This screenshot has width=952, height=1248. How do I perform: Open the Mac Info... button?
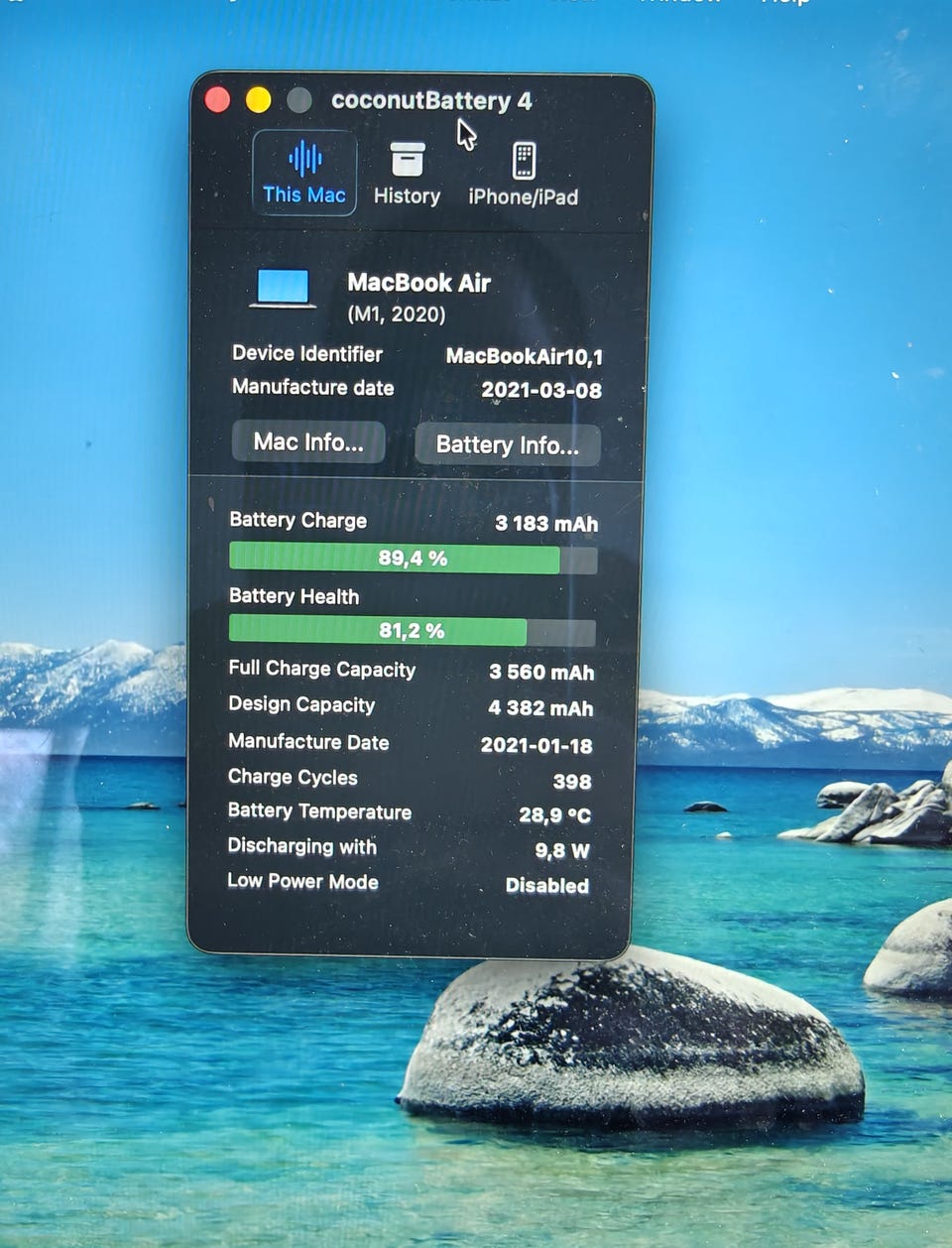click(x=308, y=441)
